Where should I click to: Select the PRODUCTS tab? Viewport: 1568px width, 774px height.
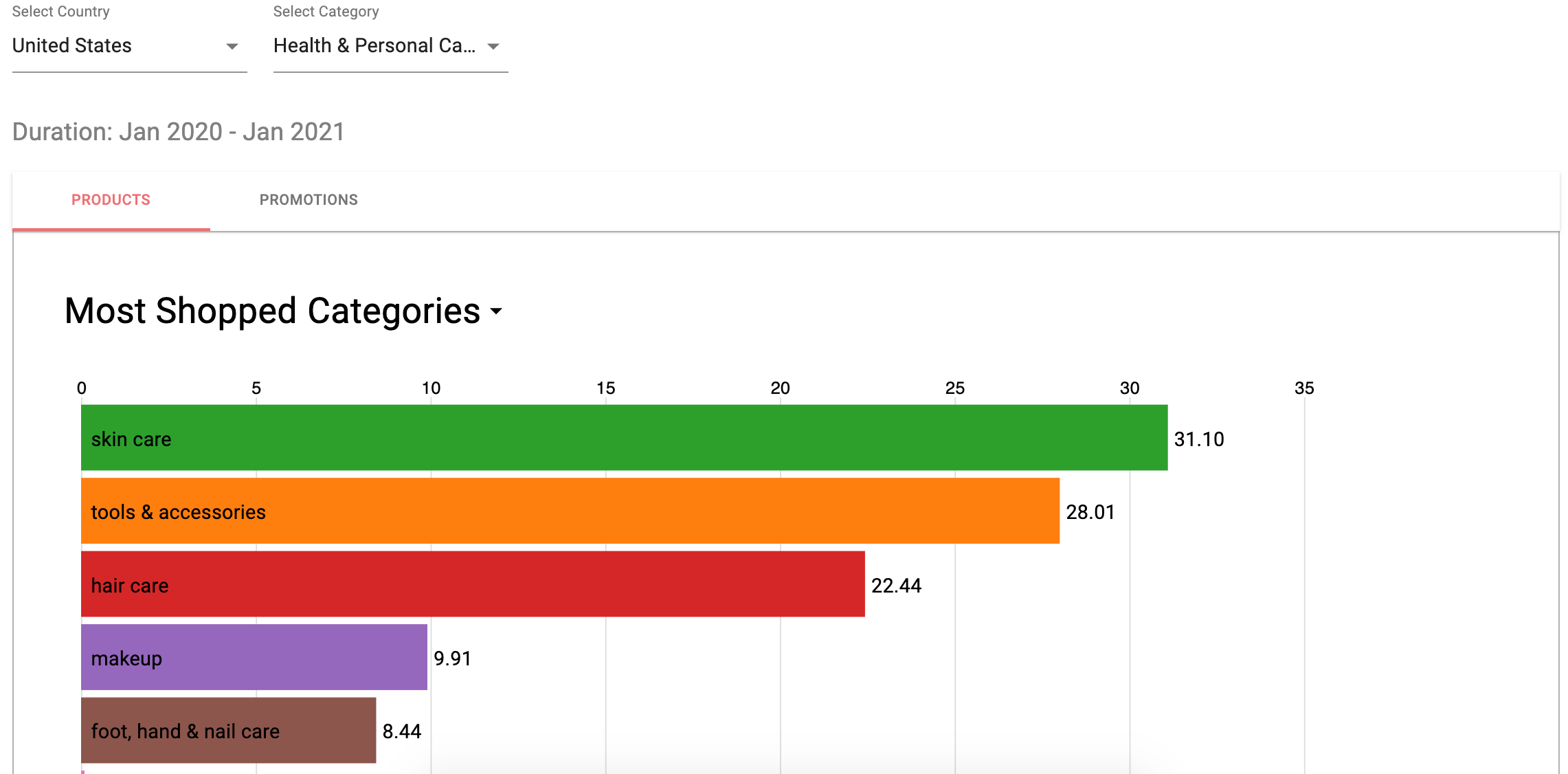[x=111, y=199]
